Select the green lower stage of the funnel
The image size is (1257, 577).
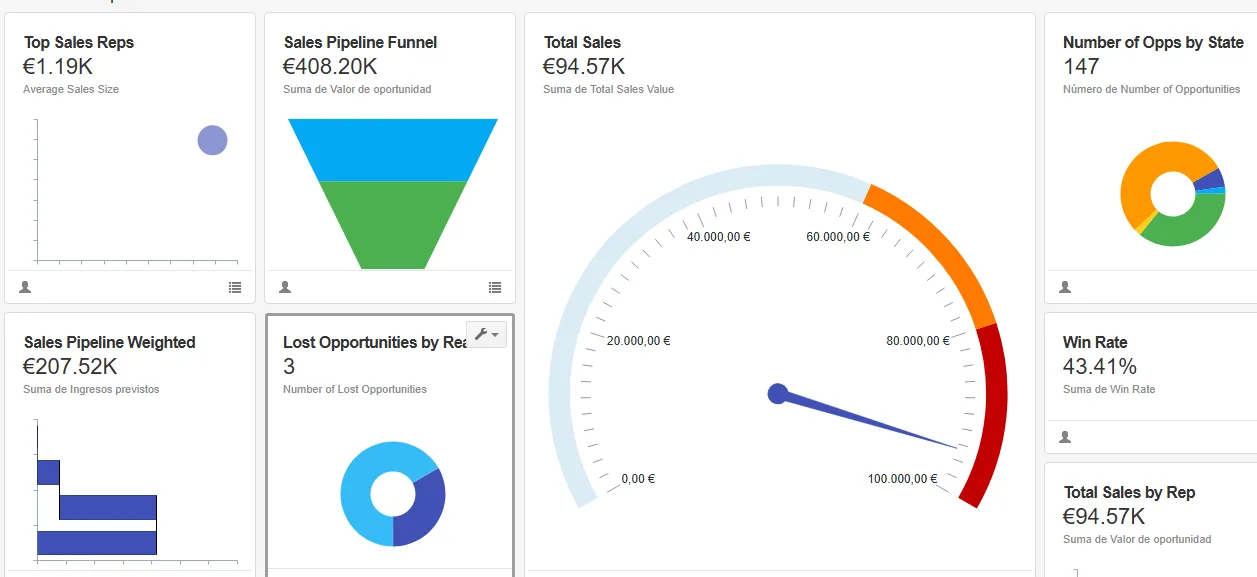[x=392, y=225]
